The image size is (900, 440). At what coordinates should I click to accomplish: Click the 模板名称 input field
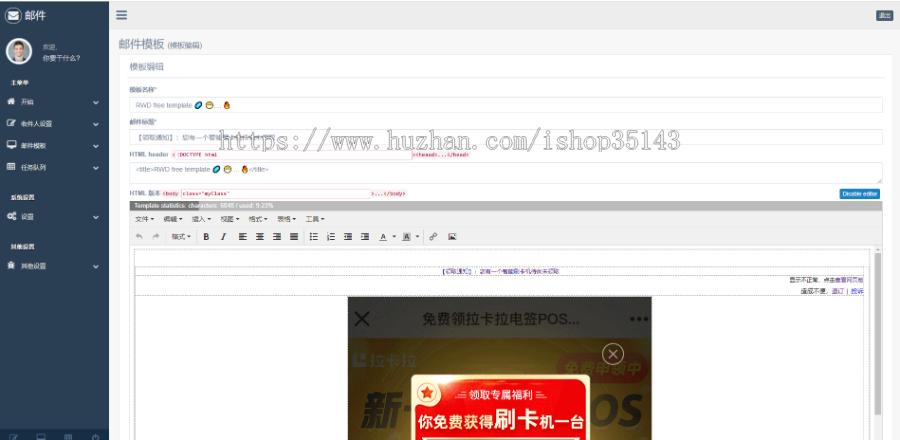pos(505,105)
